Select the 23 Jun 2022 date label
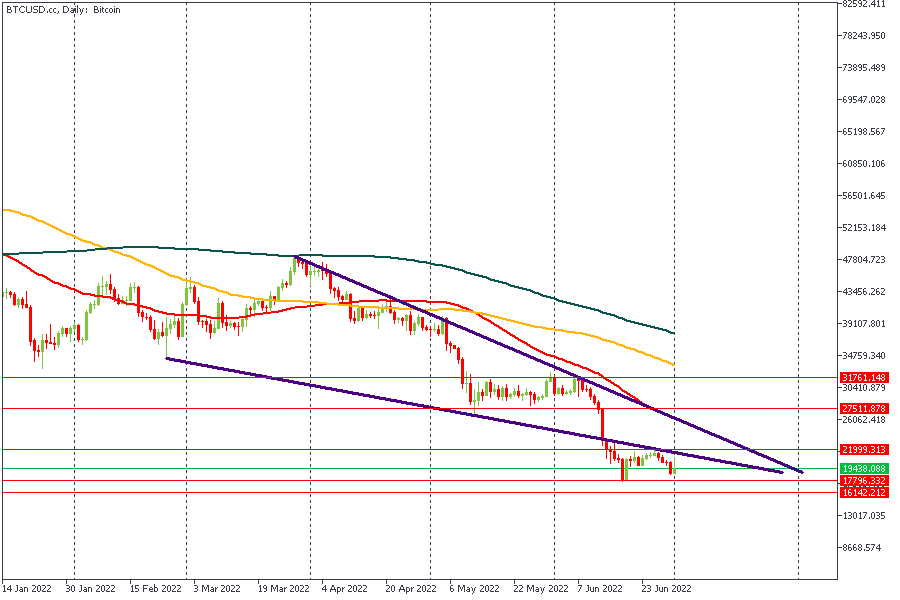900x600 pixels. coord(665,589)
